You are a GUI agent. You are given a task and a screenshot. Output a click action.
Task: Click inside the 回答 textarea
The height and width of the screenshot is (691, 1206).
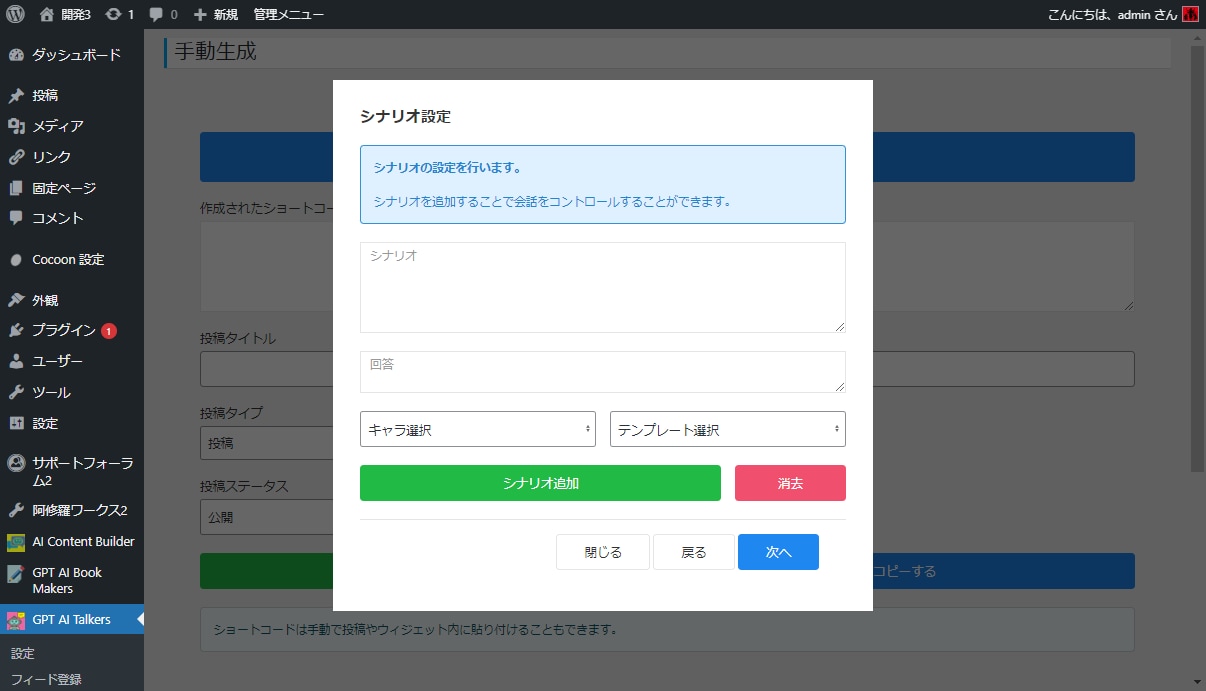click(x=603, y=372)
